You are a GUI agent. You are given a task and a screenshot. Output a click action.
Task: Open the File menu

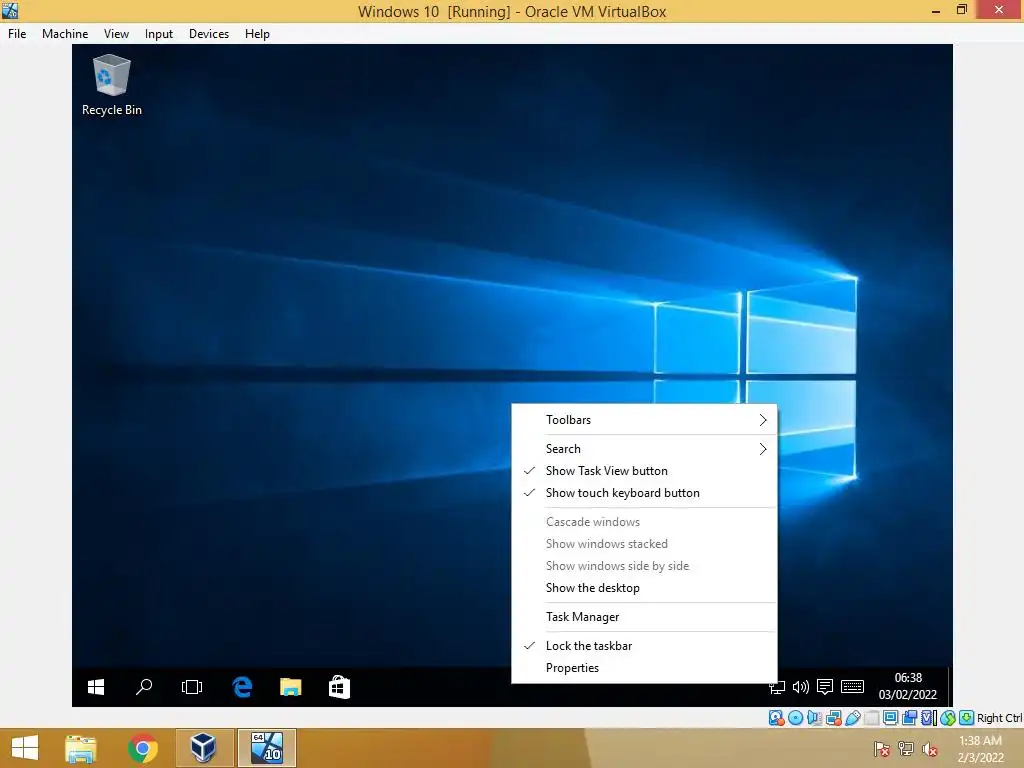point(17,34)
